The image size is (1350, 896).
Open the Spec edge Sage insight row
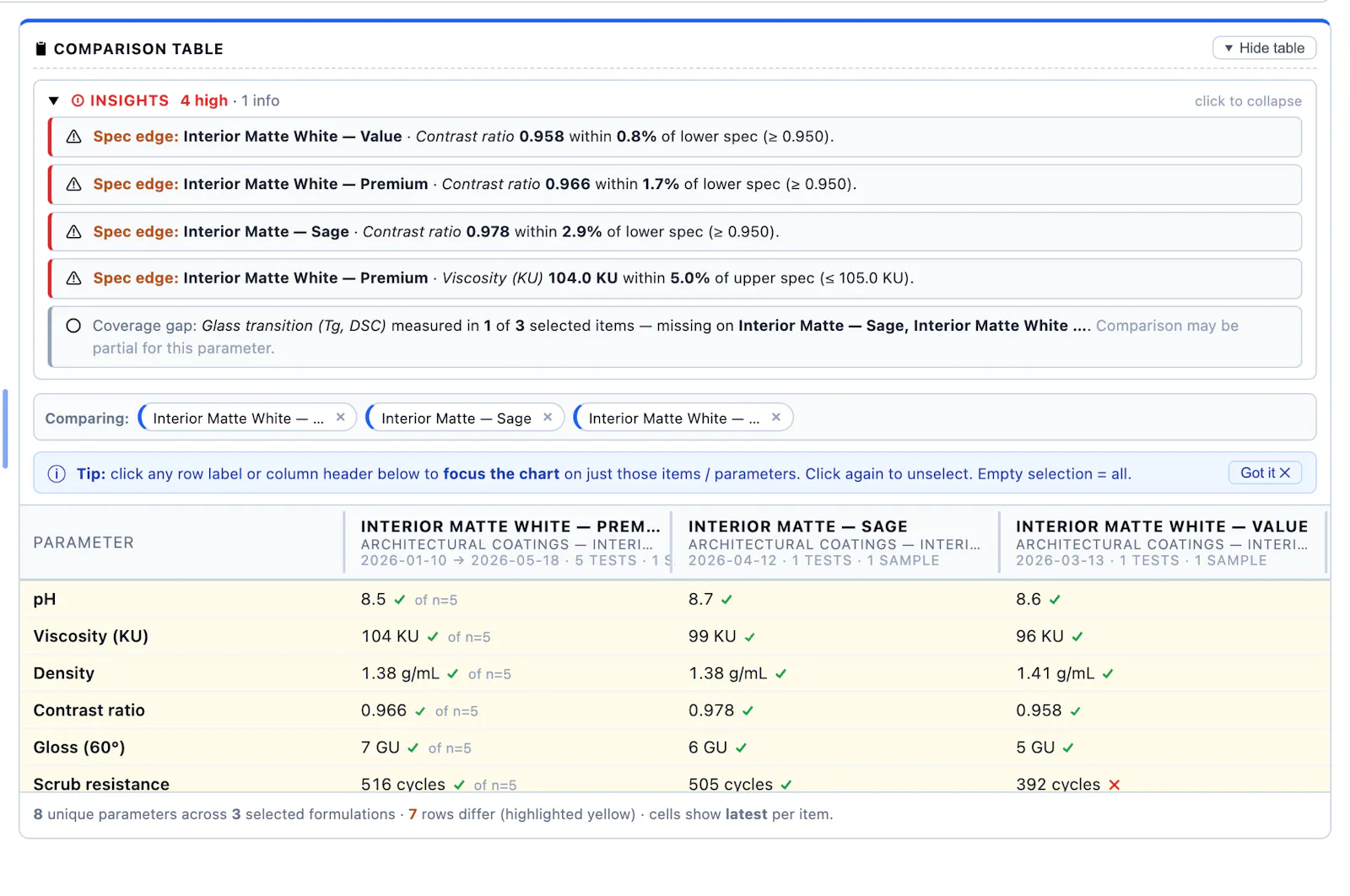[x=675, y=231]
